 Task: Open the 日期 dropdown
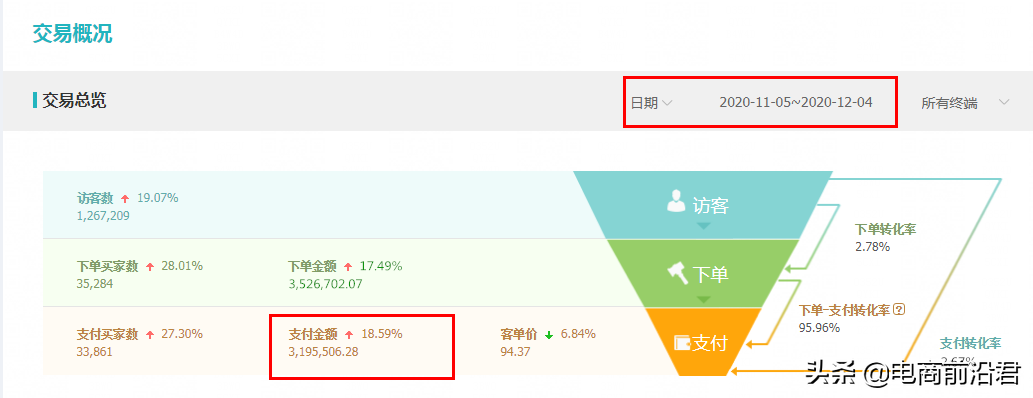(652, 103)
